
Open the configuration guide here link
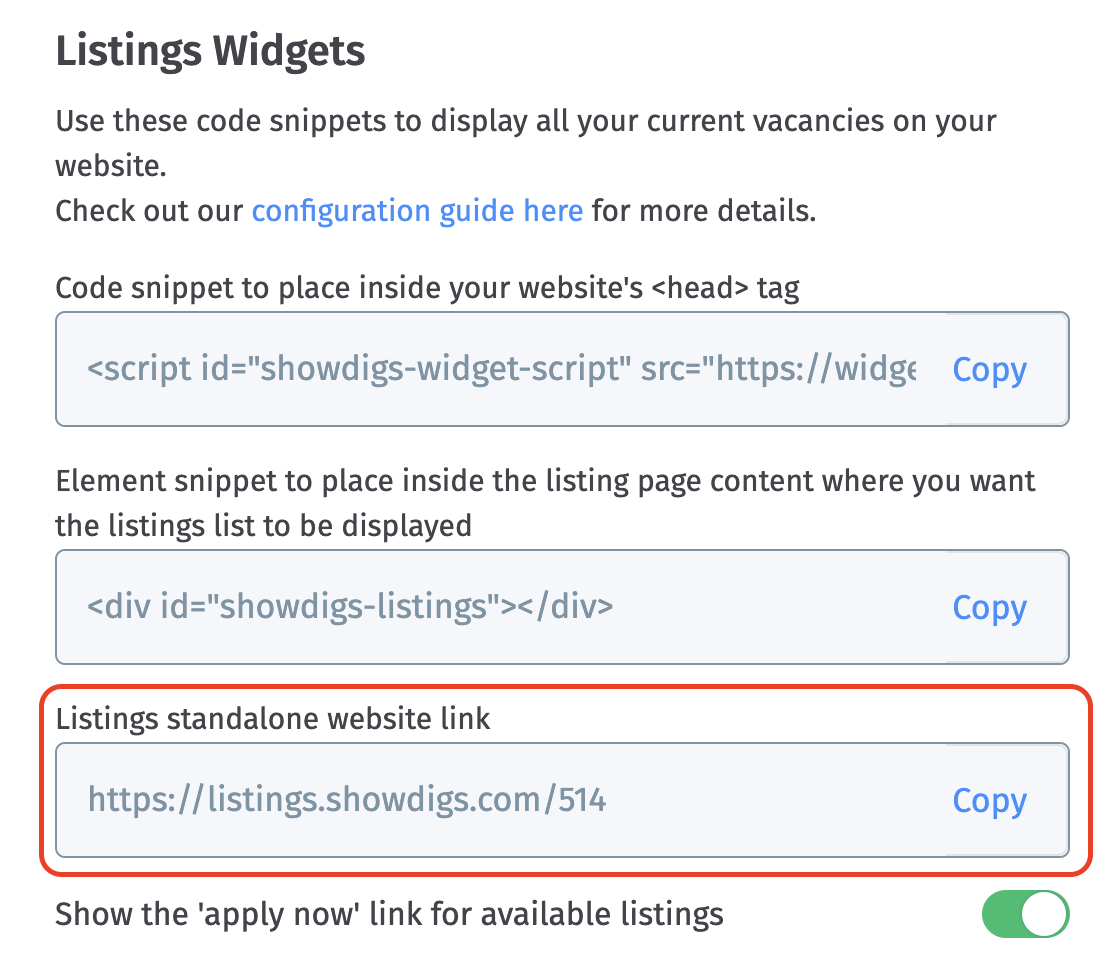(417, 211)
